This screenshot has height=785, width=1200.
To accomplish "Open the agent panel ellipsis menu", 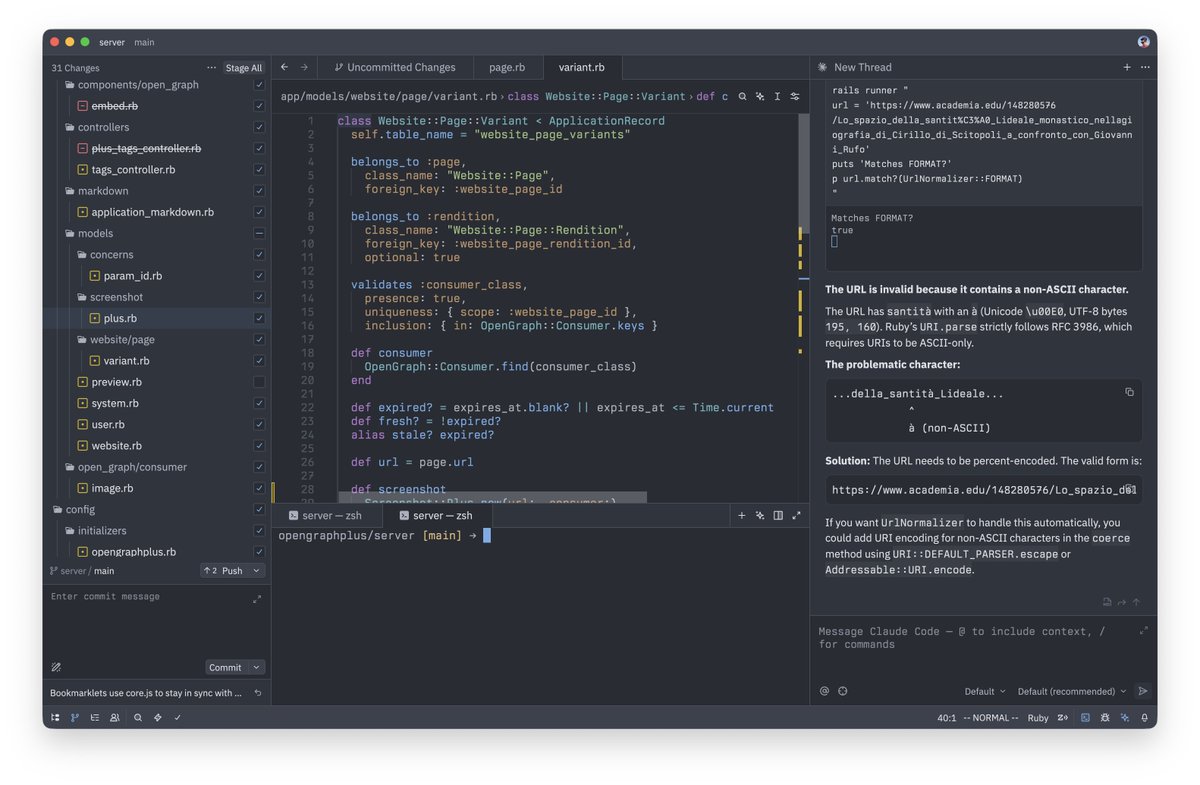I will 1145,67.
